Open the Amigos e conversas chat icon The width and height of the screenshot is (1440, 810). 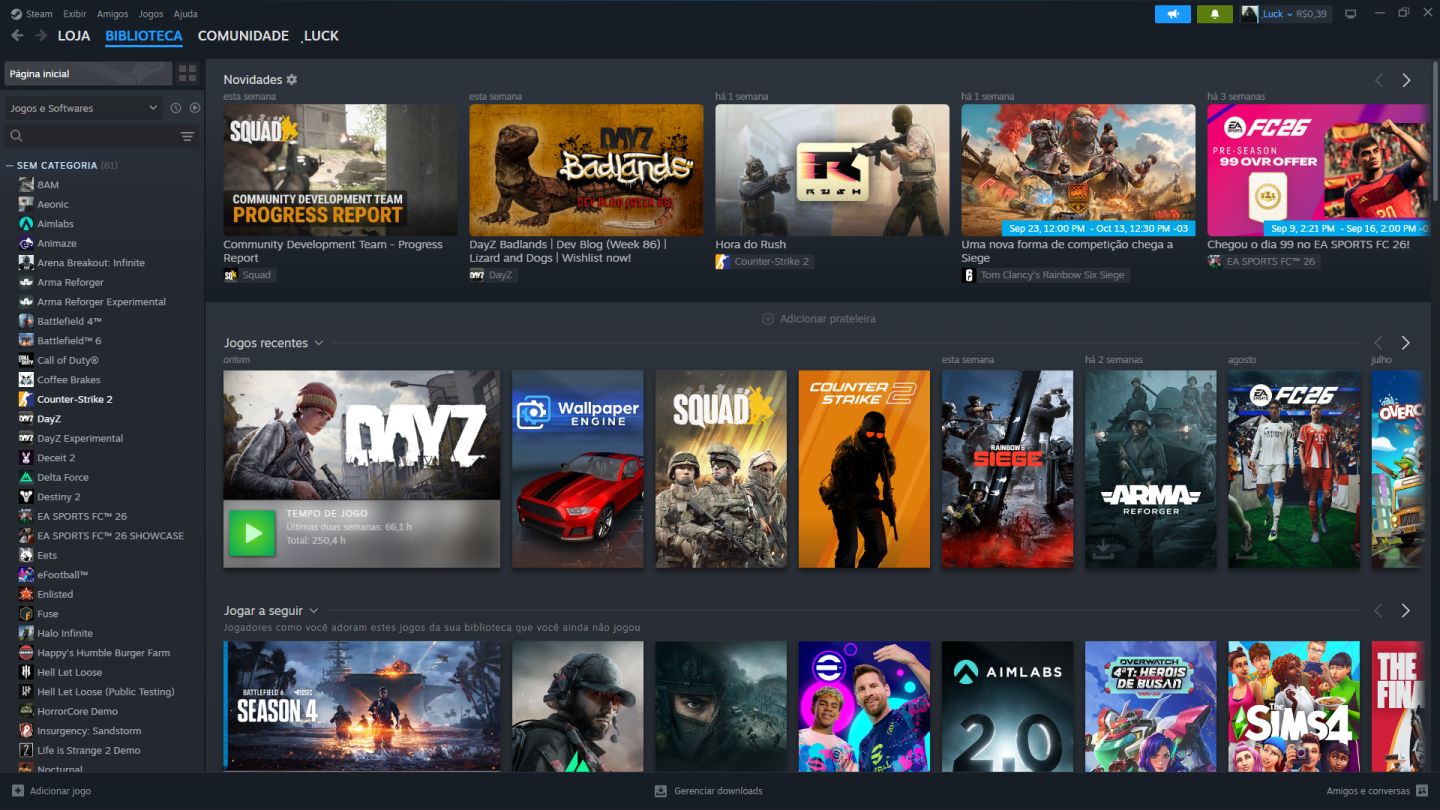(x=1422, y=791)
